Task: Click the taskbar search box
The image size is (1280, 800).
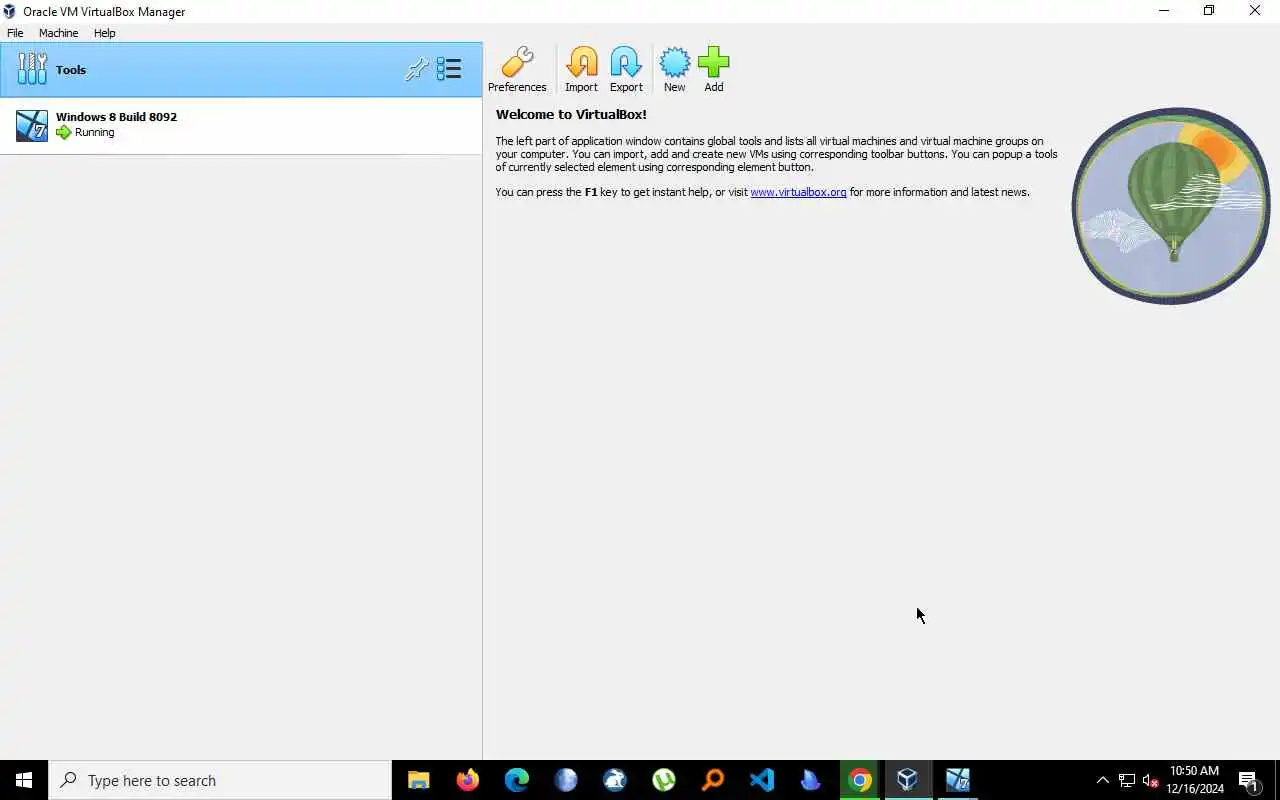Action: pyautogui.click(x=220, y=780)
